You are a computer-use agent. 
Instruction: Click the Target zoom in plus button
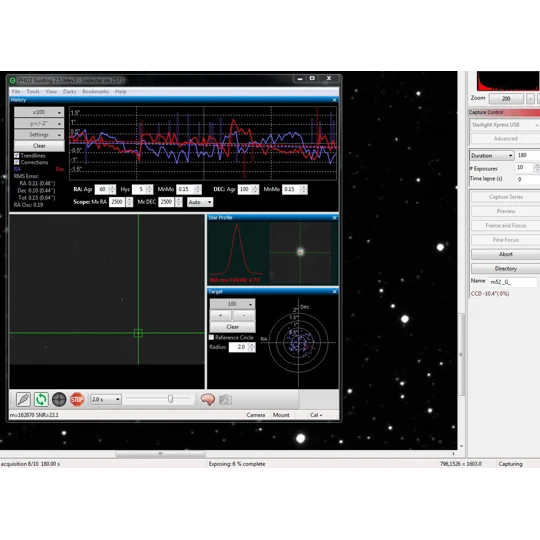coord(220,315)
